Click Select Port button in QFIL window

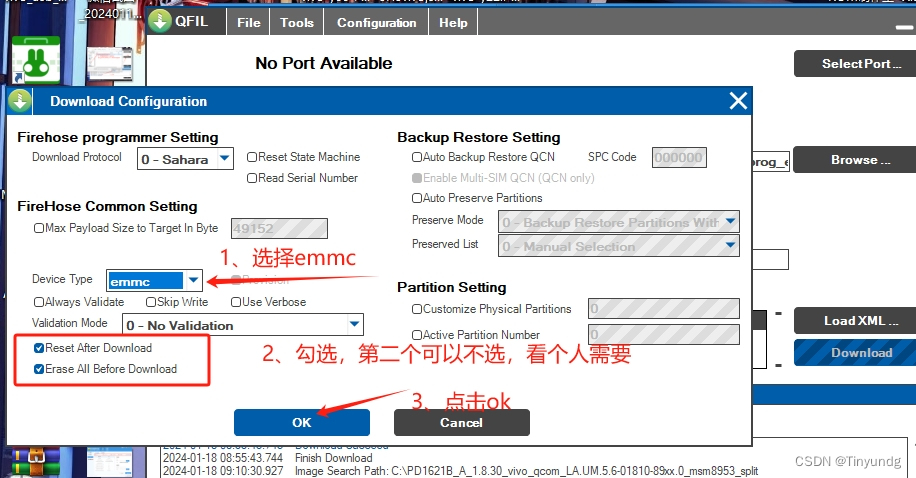coord(855,64)
